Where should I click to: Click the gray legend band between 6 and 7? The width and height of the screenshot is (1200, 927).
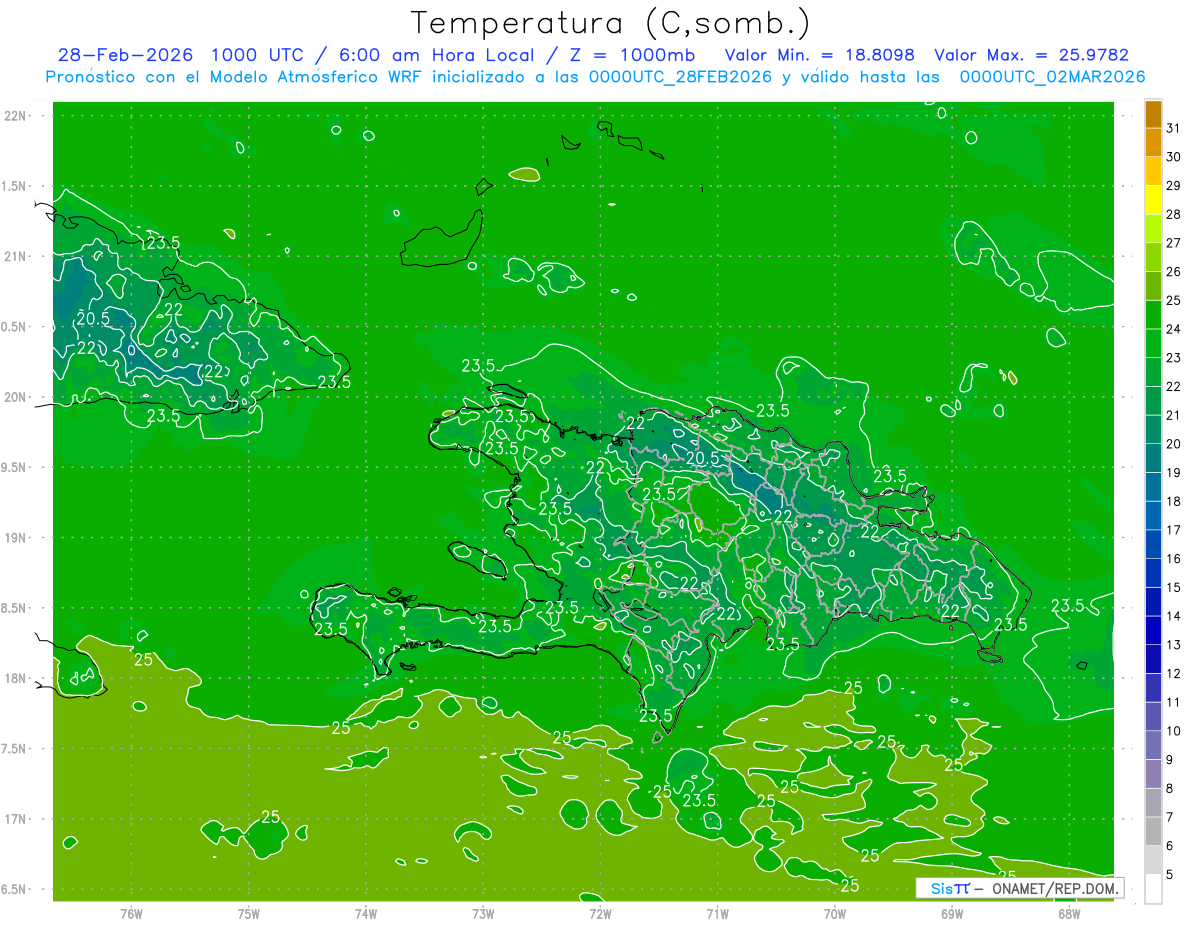coord(1153,831)
